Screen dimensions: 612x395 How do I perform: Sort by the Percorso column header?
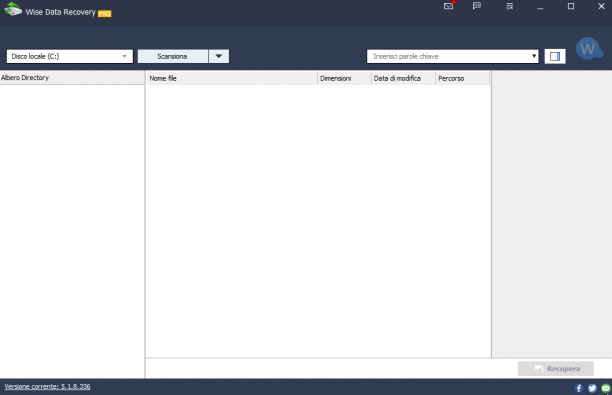462,78
